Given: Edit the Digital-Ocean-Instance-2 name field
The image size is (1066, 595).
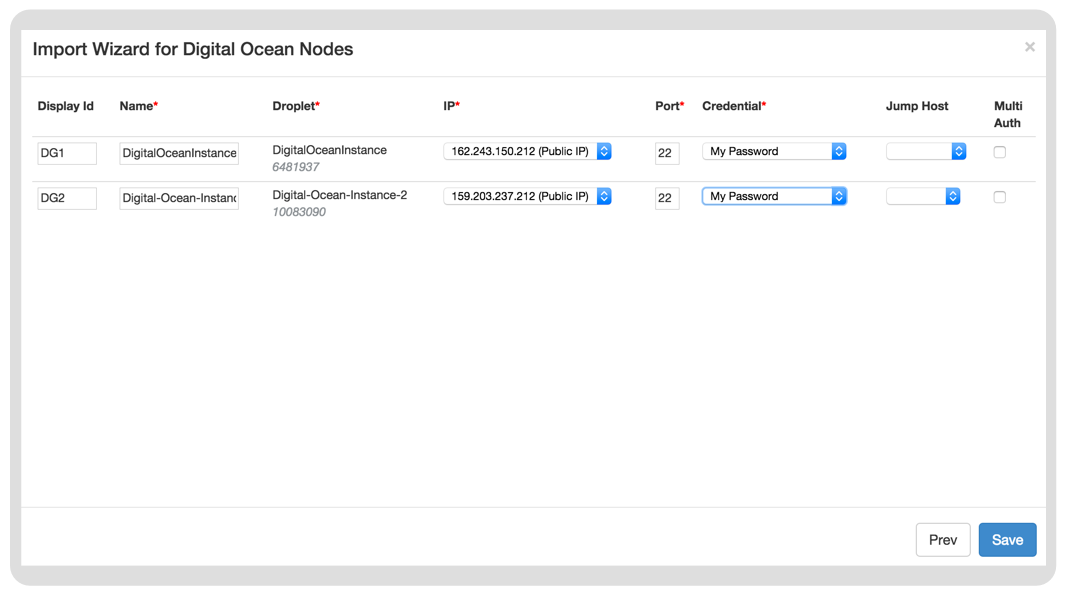Looking at the screenshot, I should point(179,198).
